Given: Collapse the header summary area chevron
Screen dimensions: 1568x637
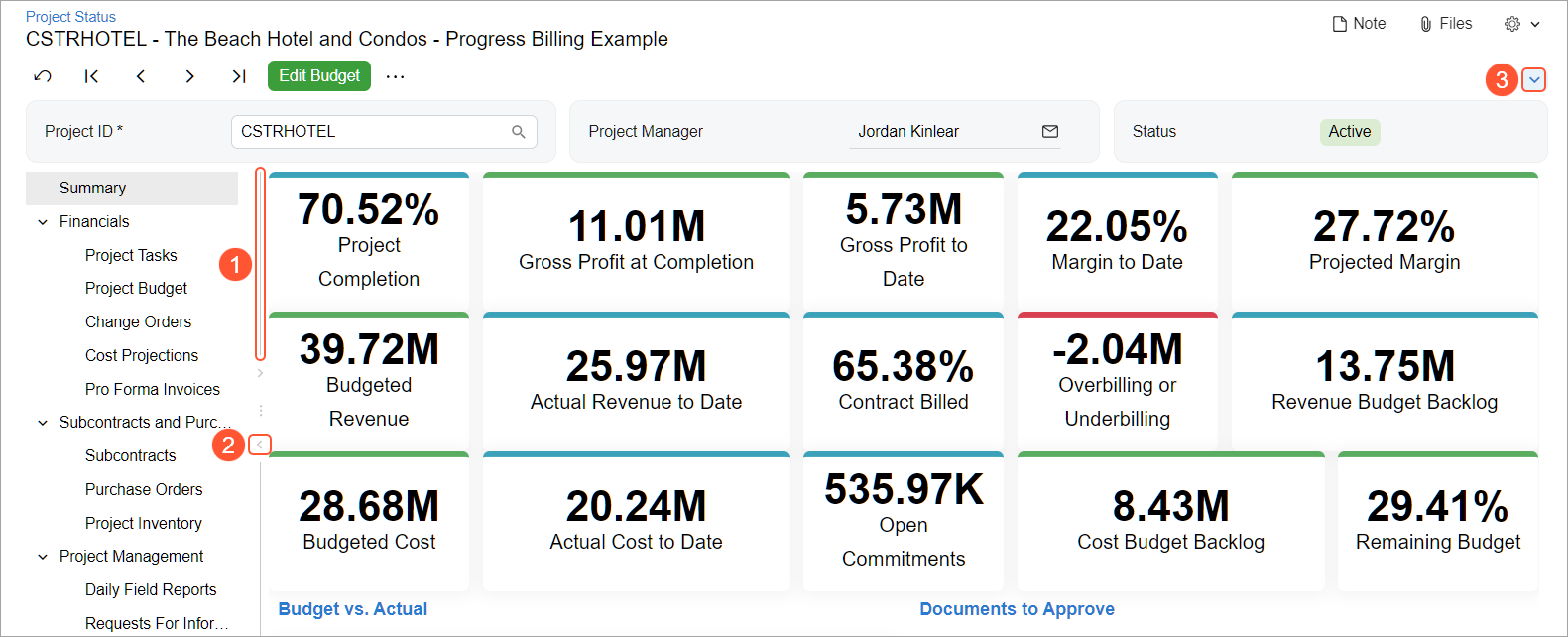Looking at the screenshot, I should tap(1533, 80).
